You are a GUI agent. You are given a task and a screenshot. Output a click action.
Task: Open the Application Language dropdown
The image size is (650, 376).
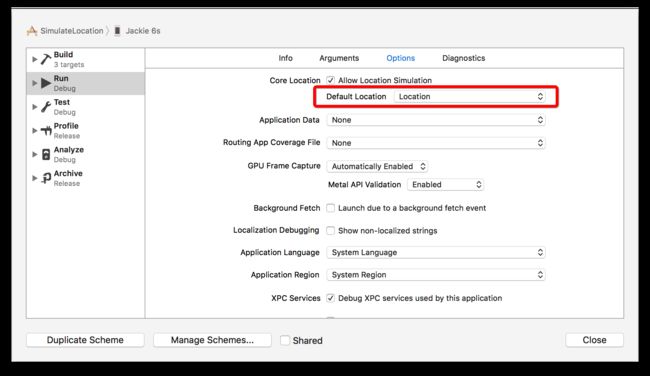click(436, 252)
